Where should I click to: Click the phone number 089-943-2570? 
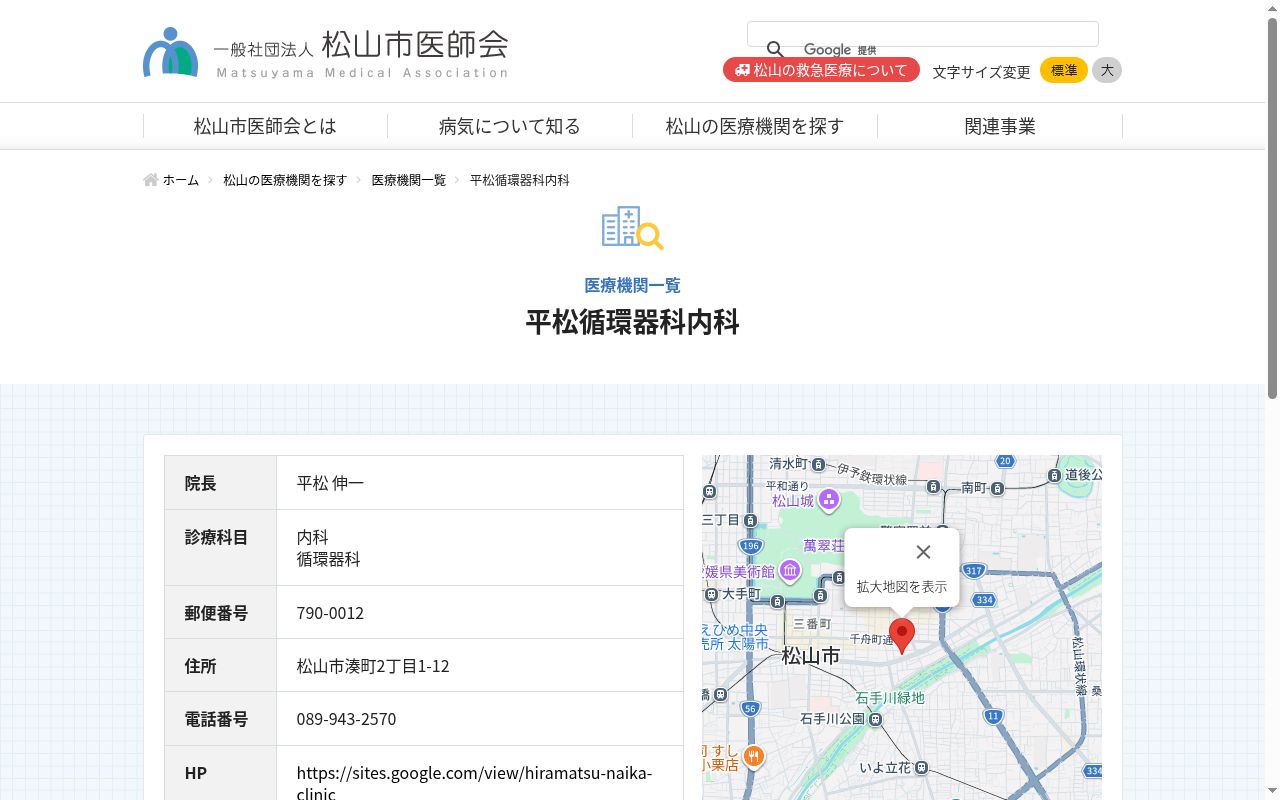tap(346, 719)
